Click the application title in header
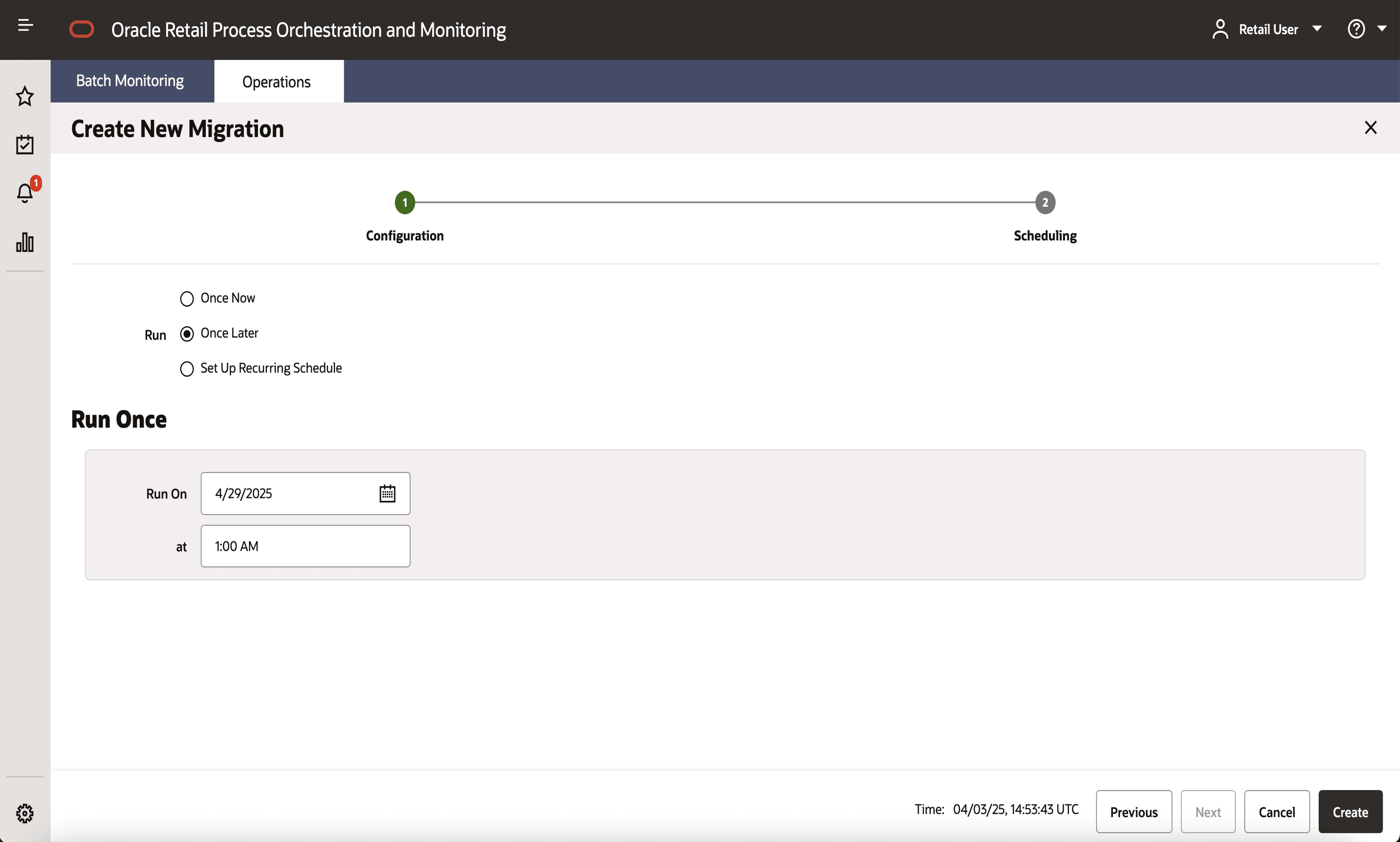The image size is (1400, 842). pos(309,30)
